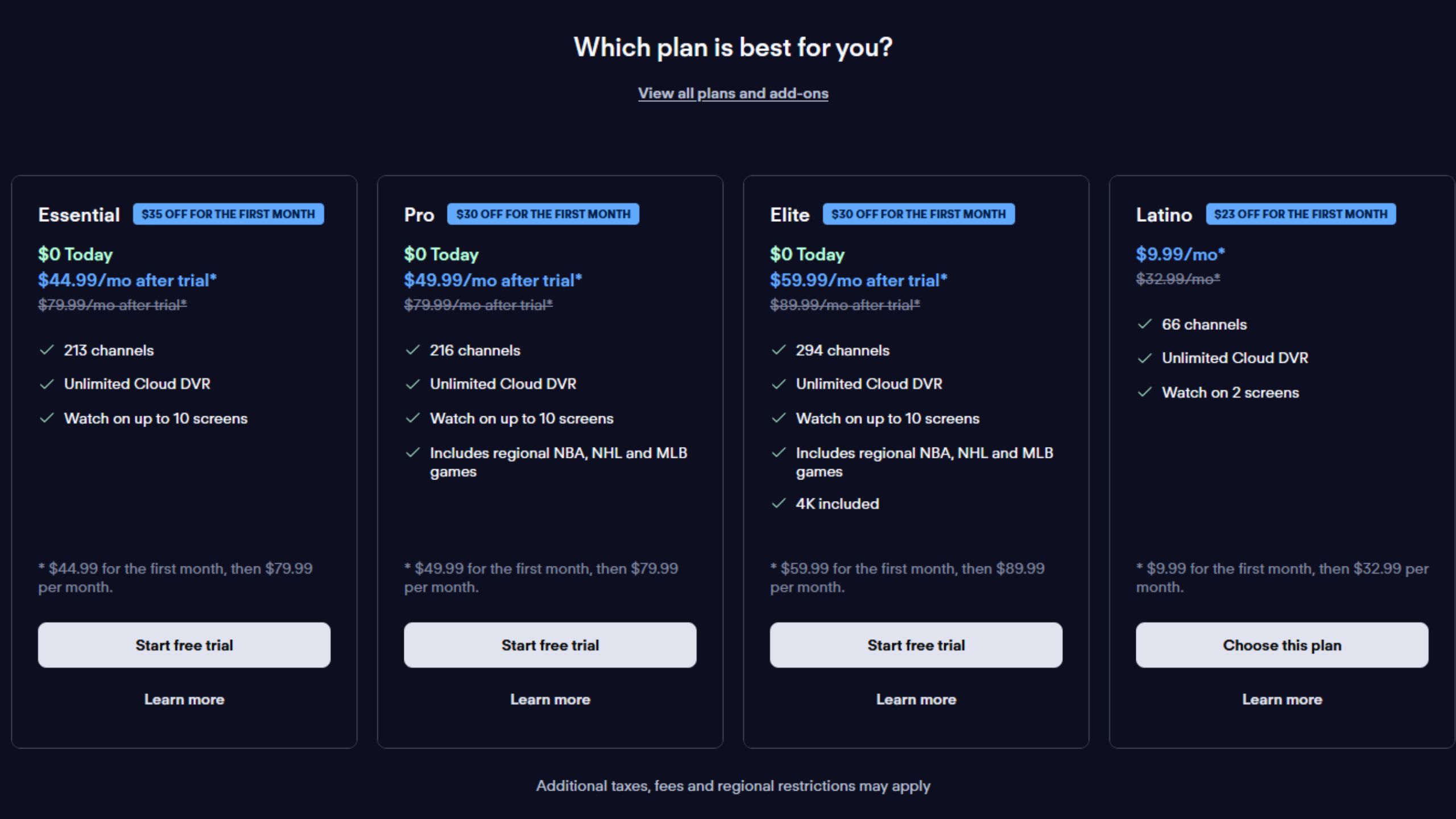Open Learn more under Latino plan
Viewport: 1456px width, 819px height.
tap(1282, 700)
